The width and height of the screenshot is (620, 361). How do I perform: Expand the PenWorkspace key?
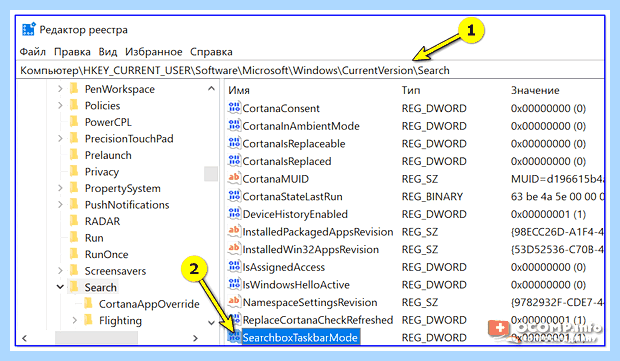coord(60,89)
